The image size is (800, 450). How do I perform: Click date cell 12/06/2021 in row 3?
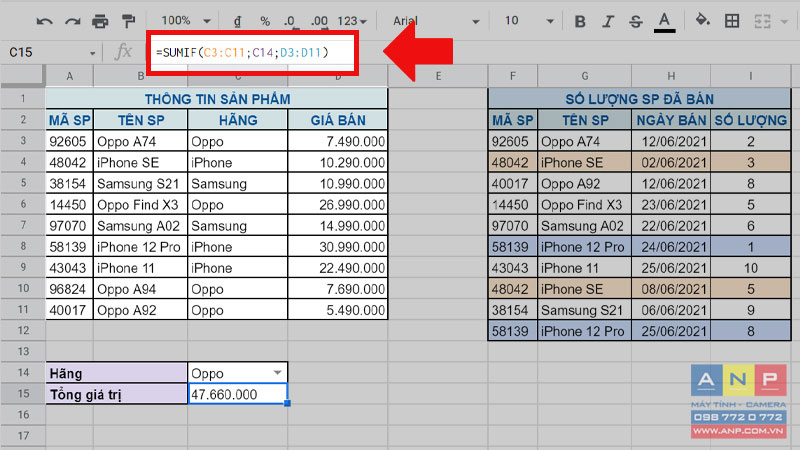671,141
